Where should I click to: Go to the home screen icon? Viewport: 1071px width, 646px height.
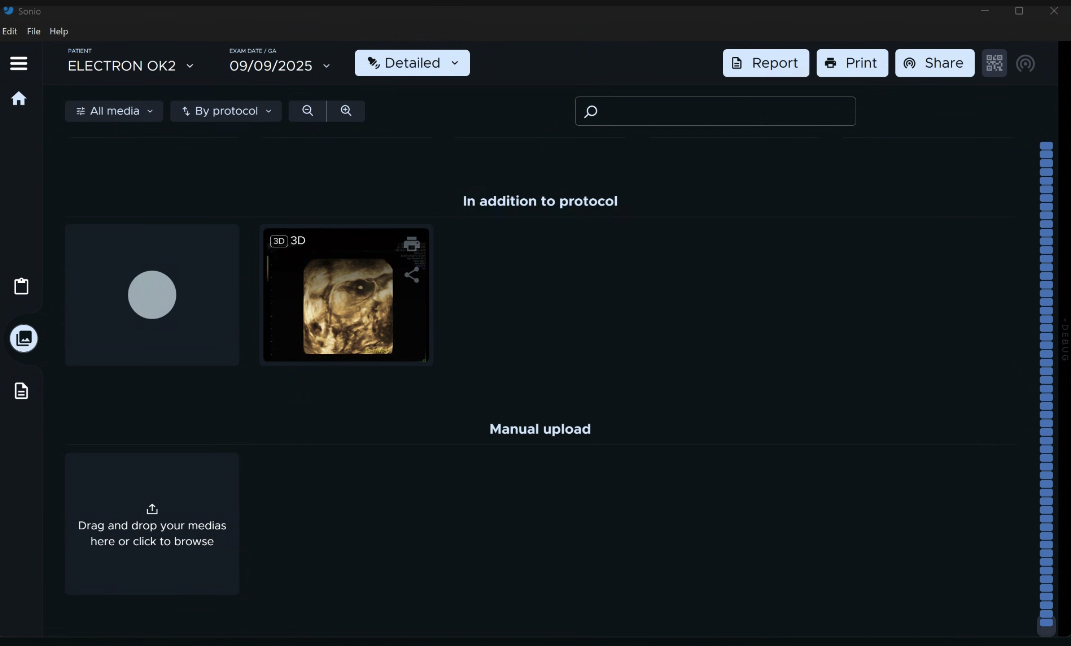click(18, 99)
